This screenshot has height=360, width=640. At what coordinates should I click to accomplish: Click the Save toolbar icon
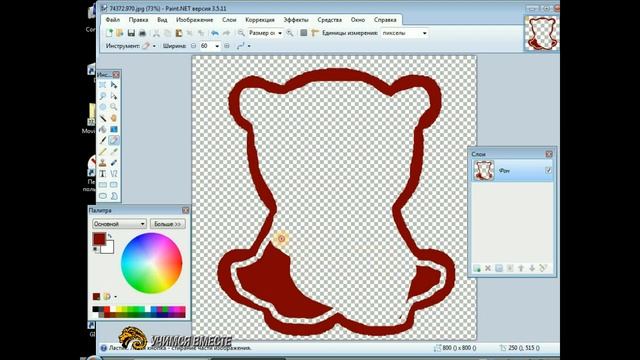tap(131, 33)
